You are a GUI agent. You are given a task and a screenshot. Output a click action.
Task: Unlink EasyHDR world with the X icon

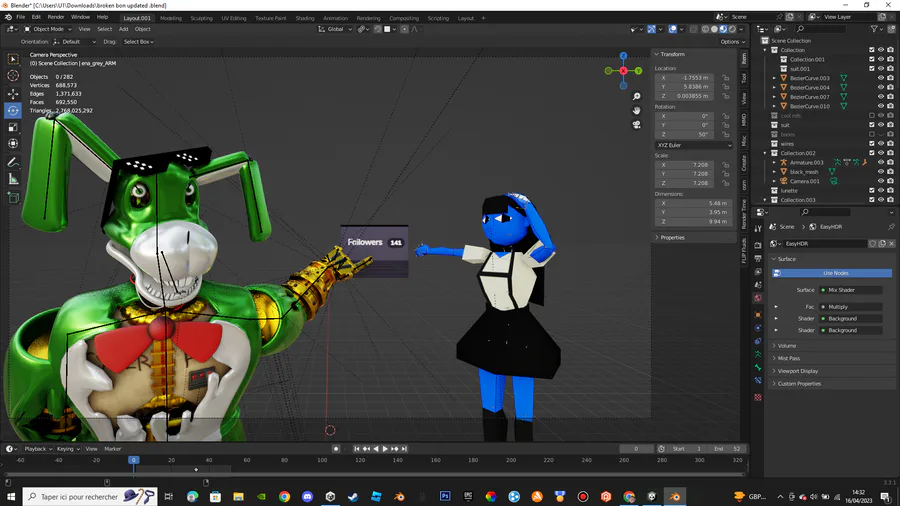(x=891, y=244)
